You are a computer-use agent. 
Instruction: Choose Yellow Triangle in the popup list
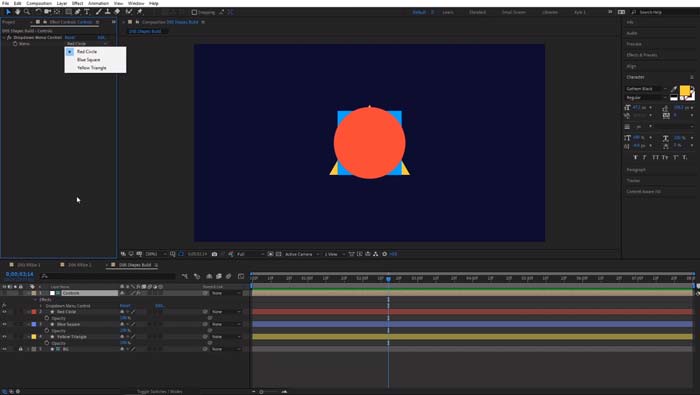92,68
